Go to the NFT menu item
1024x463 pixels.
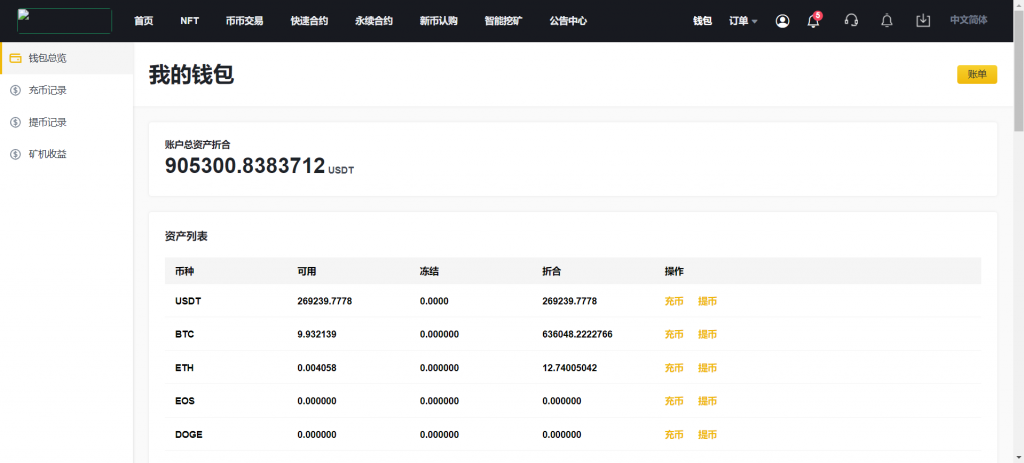[189, 21]
